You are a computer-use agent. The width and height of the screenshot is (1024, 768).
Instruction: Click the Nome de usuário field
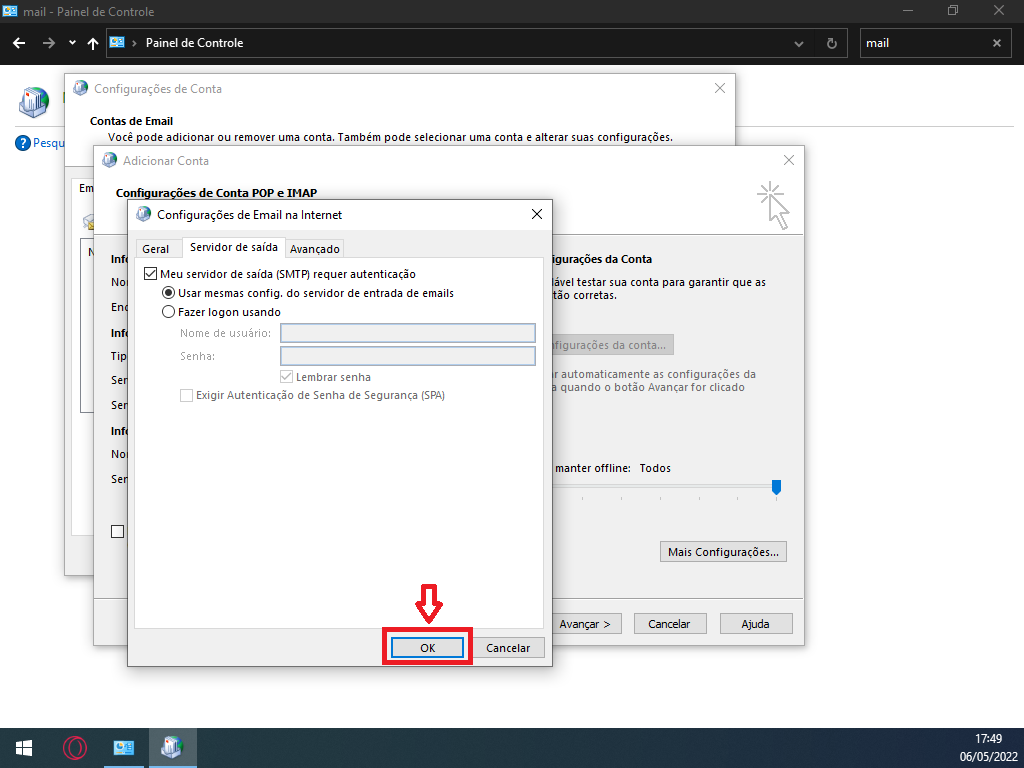pos(408,333)
